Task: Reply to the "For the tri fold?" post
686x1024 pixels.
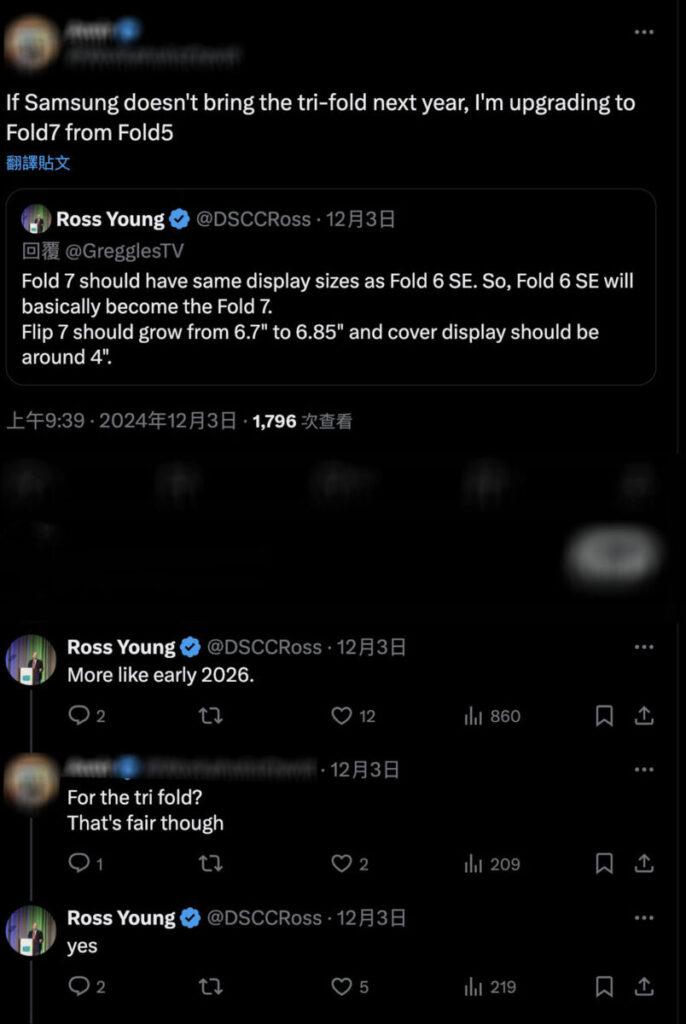Action: [x=79, y=864]
